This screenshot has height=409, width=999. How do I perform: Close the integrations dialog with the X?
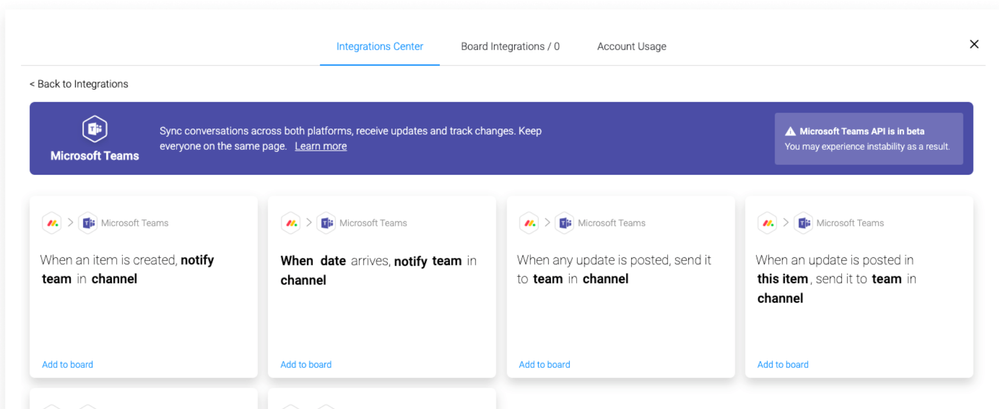point(974,44)
